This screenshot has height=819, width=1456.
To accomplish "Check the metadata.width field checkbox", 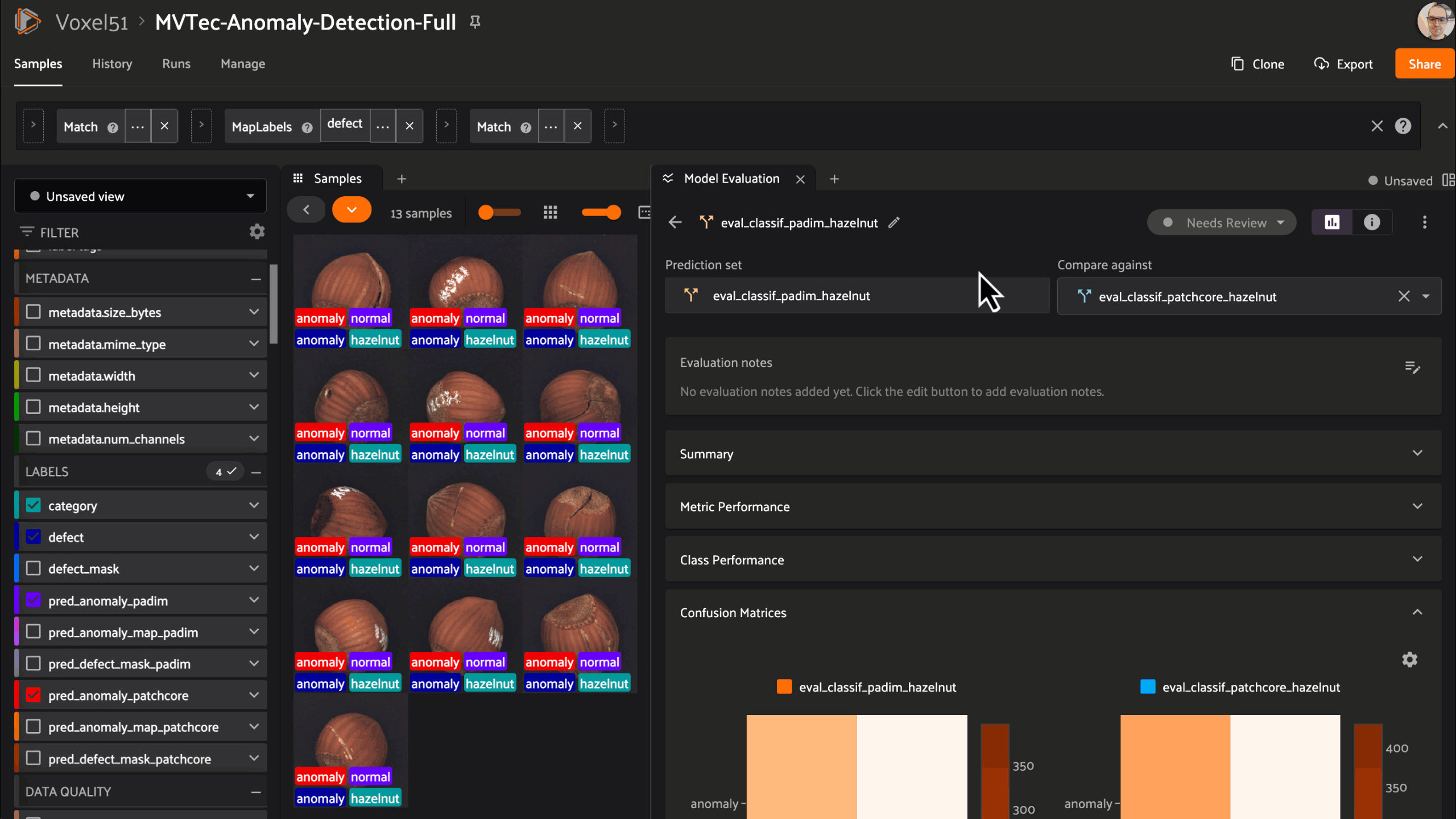I will [34, 375].
